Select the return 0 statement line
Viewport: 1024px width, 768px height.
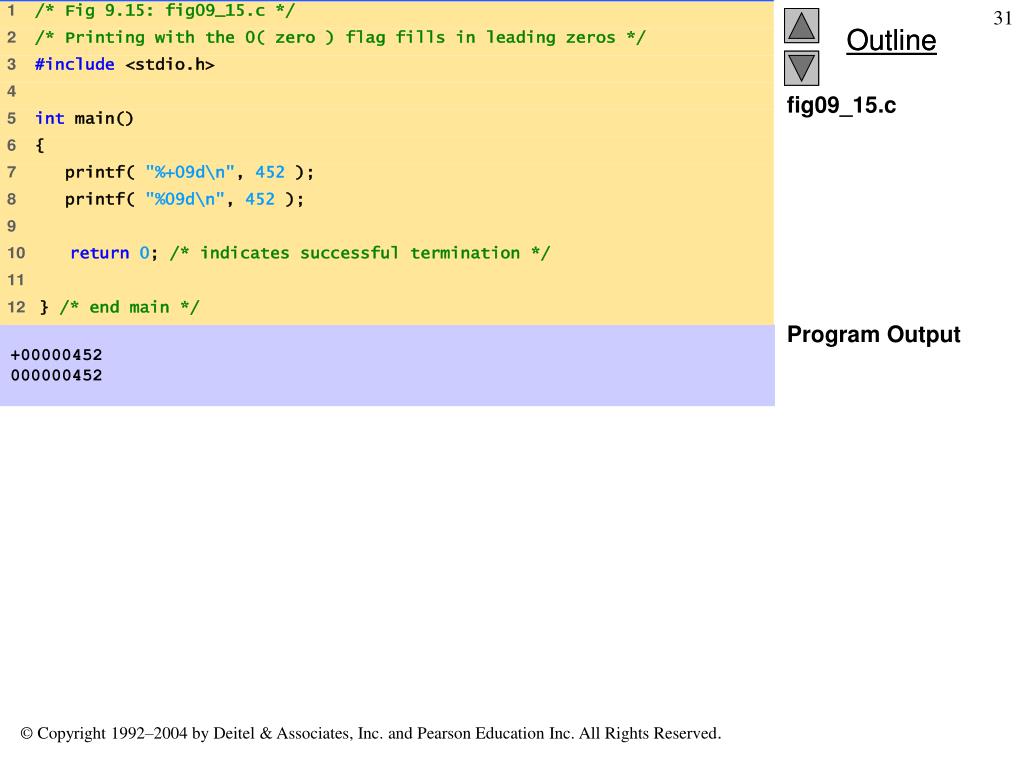point(310,253)
